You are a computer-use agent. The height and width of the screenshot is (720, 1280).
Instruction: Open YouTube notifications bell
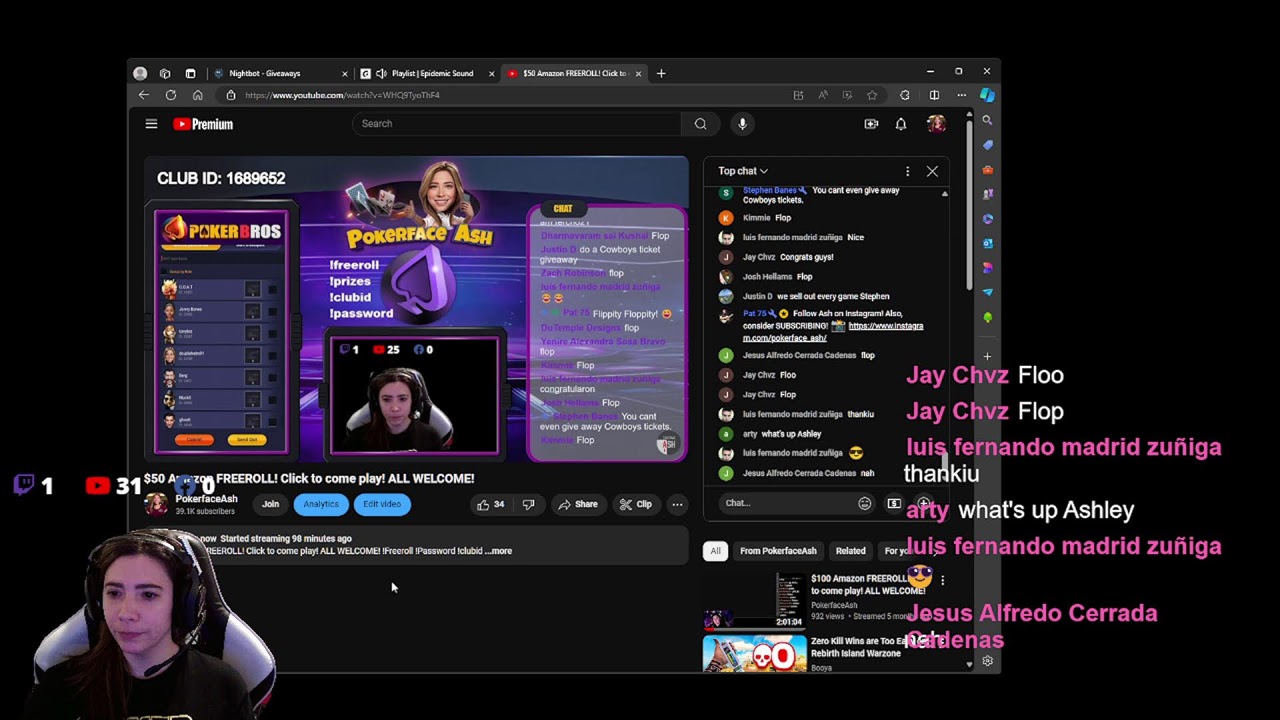click(x=901, y=124)
